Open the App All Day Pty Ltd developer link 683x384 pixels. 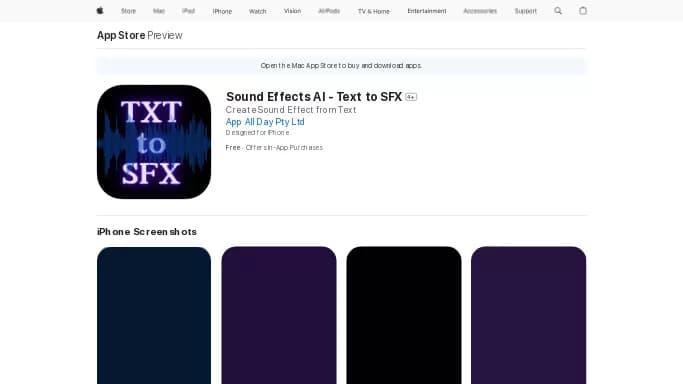coord(265,122)
